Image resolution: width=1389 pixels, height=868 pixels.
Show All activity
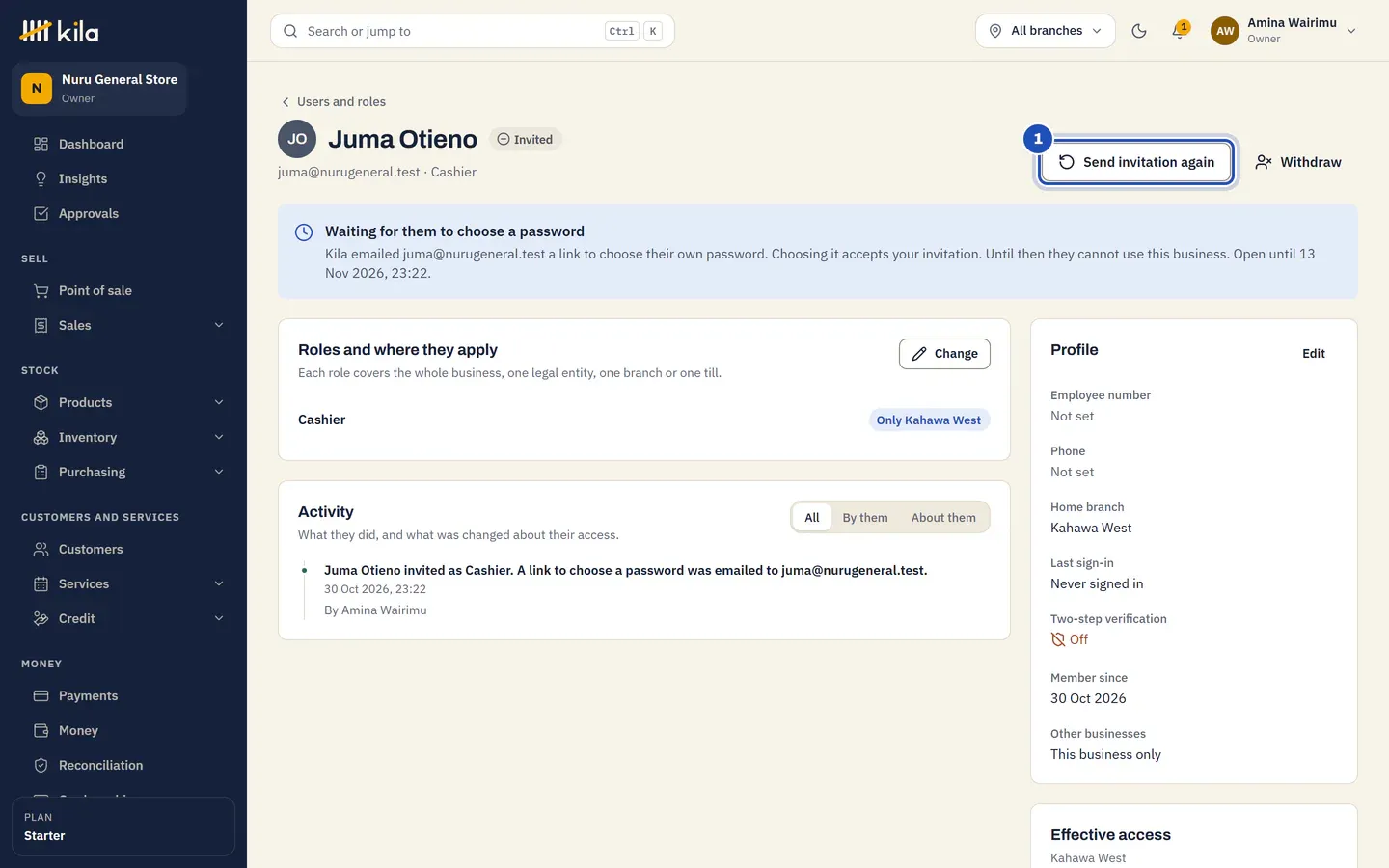click(812, 518)
